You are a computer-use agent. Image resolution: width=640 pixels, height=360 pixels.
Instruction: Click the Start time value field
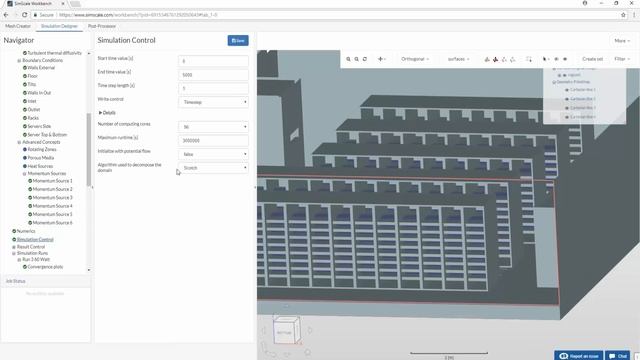(213, 61)
